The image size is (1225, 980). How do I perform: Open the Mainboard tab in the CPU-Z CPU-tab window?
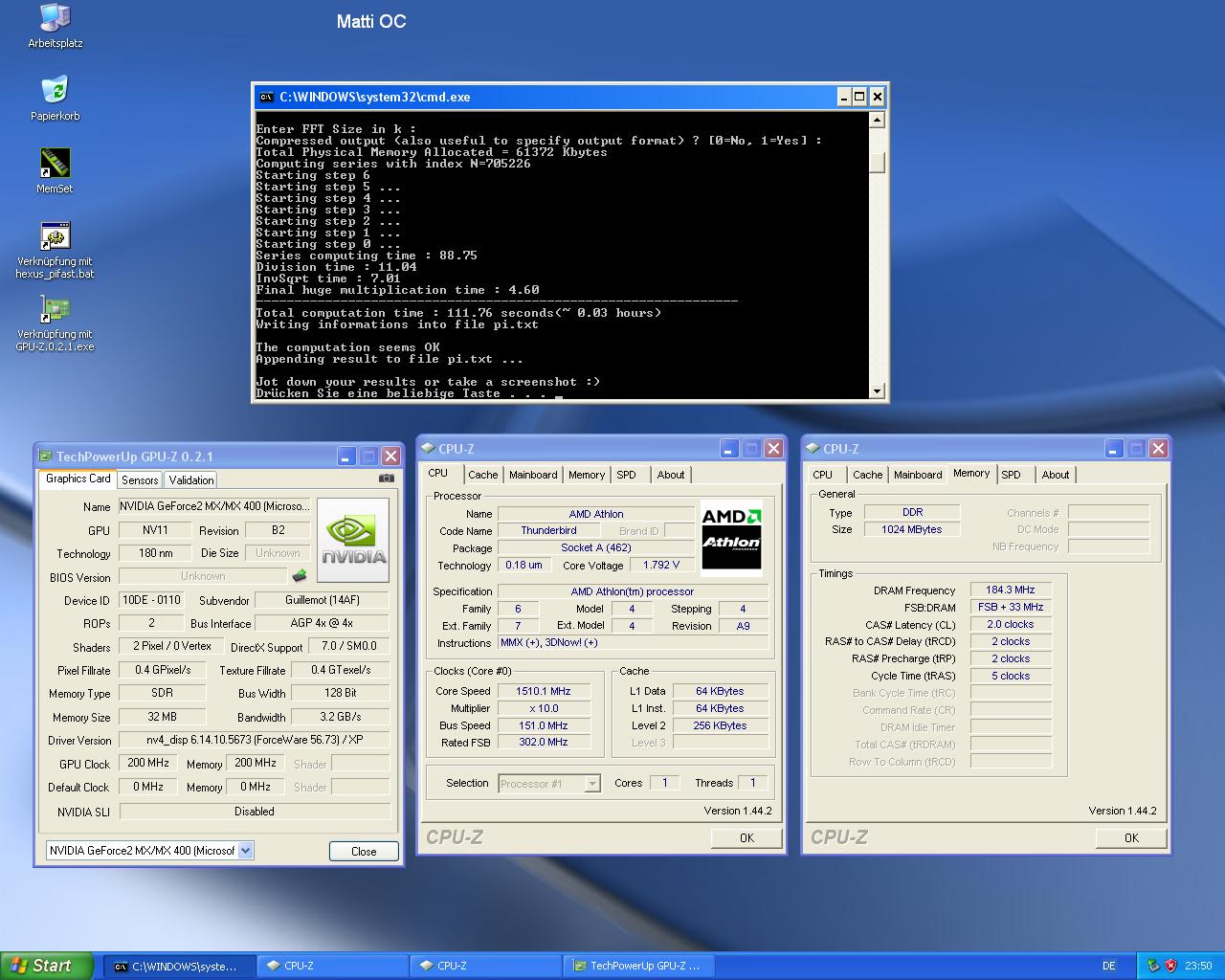coord(533,475)
